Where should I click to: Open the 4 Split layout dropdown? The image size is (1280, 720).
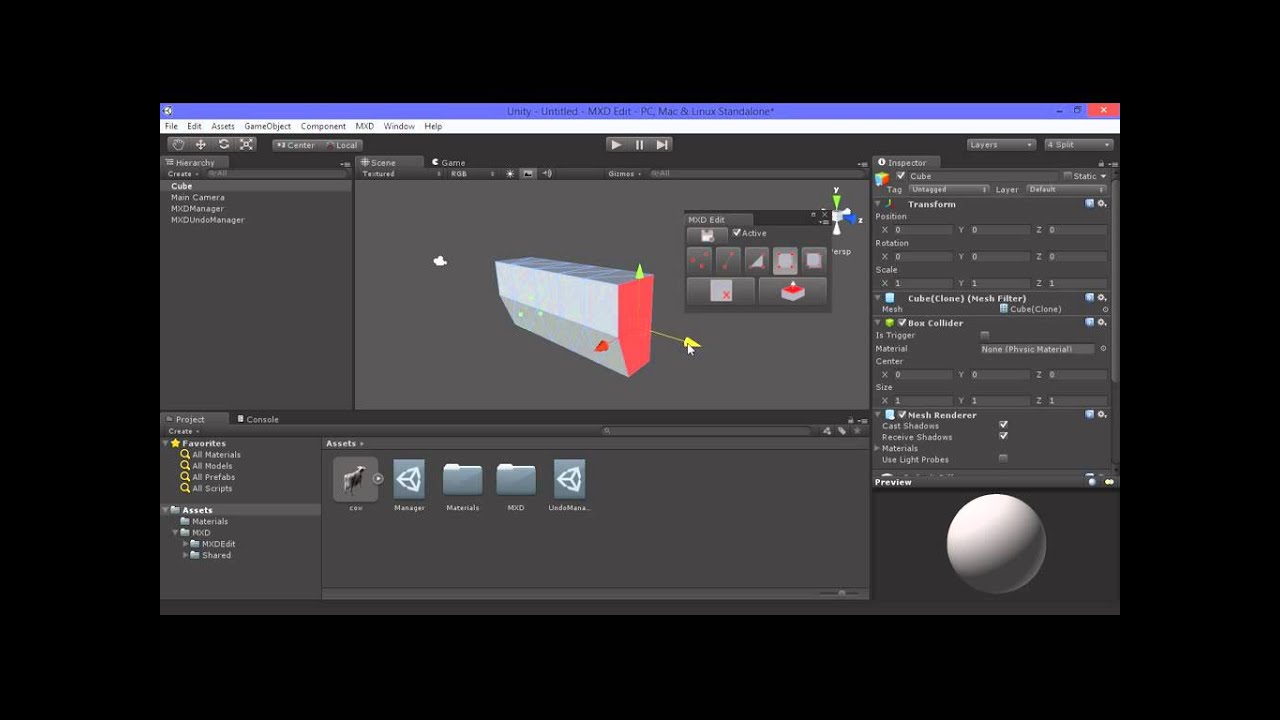pyautogui.click(x=1078, y=145)
